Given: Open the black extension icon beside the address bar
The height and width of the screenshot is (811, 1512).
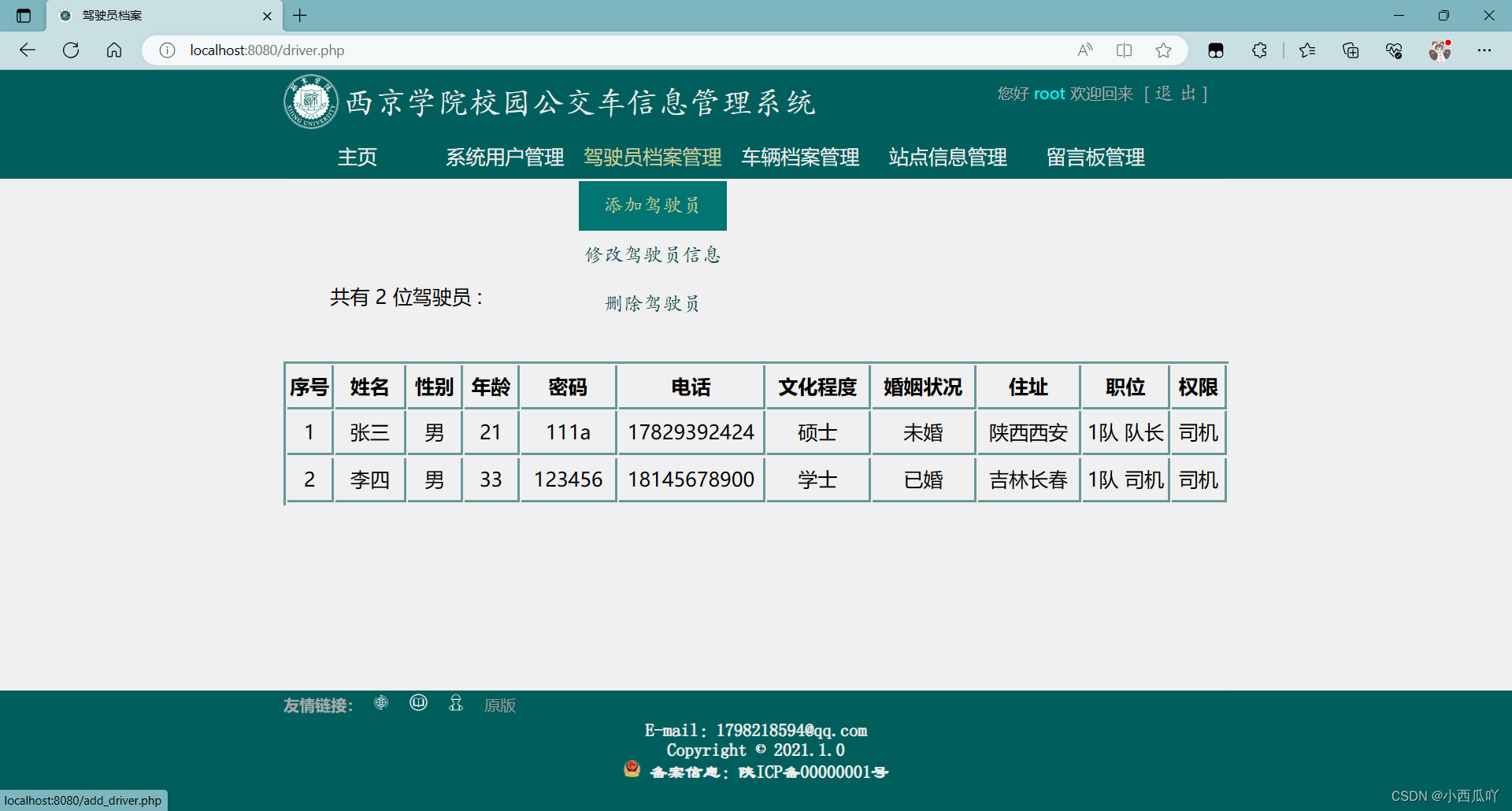Looking at the screenshot, I should pyautogui.click(x=1216, y=50).
